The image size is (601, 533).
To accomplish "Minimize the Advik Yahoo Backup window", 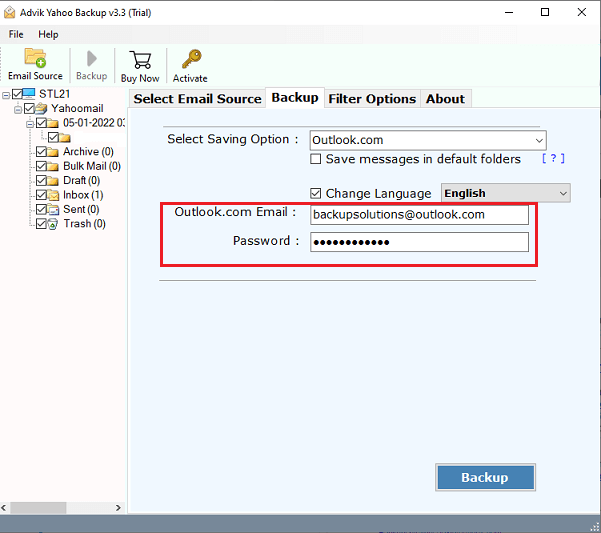I will point(509,12).
